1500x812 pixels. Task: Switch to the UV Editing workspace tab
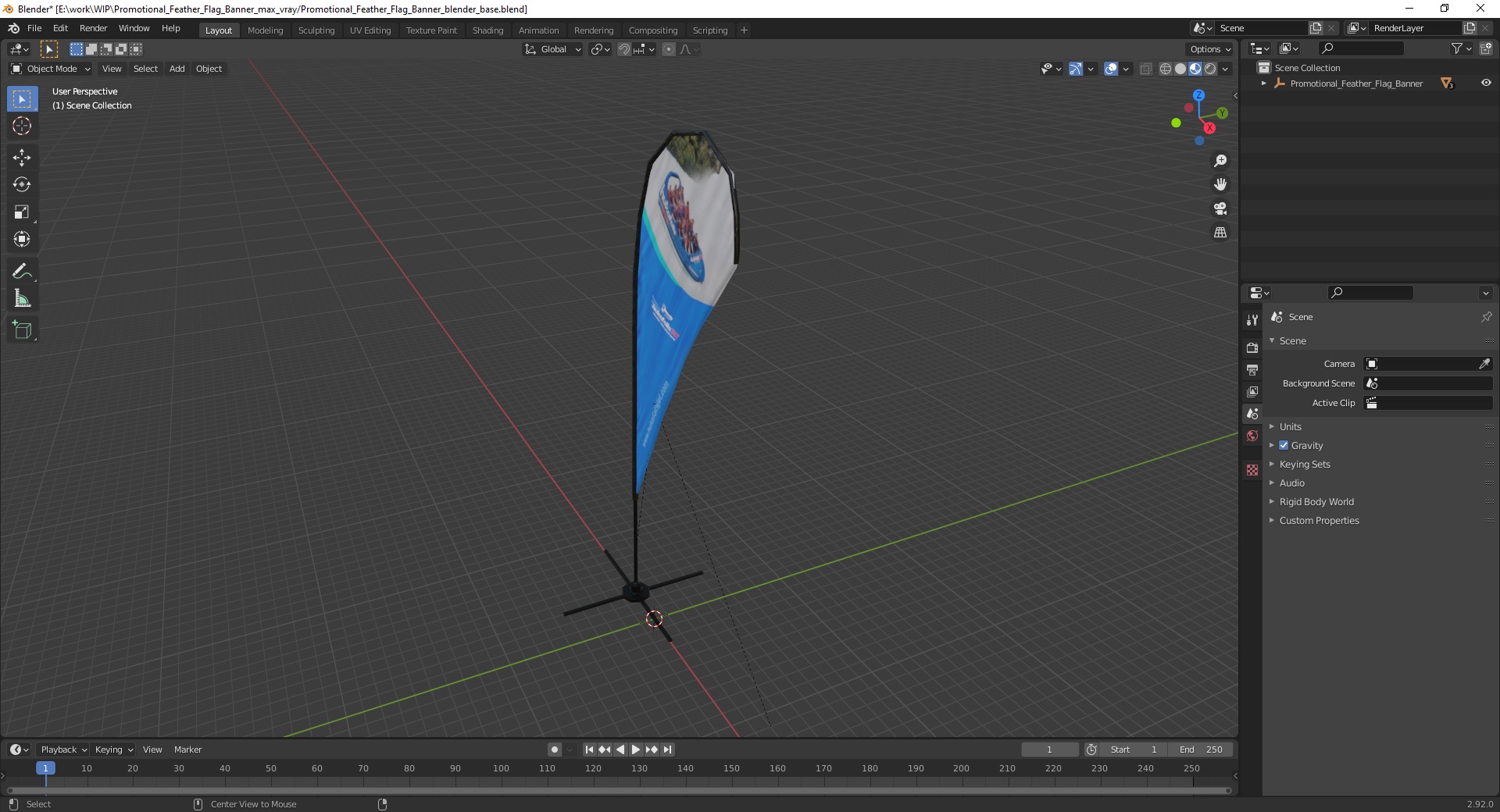coord(370,30)
